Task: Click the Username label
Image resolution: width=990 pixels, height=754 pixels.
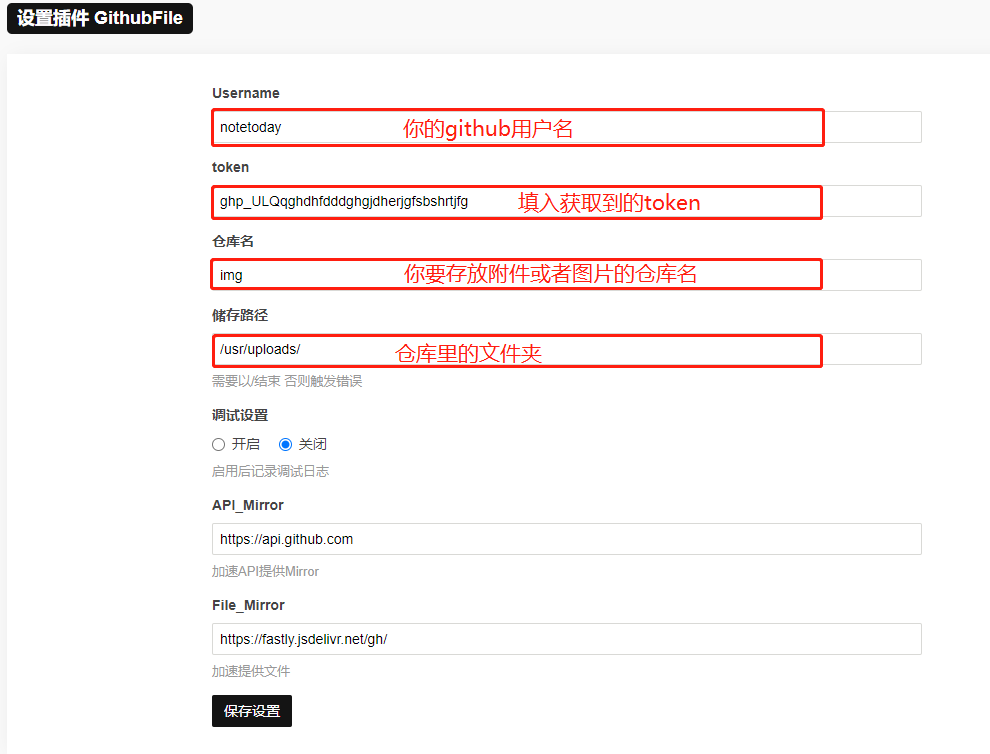Action: click(246, 93)
